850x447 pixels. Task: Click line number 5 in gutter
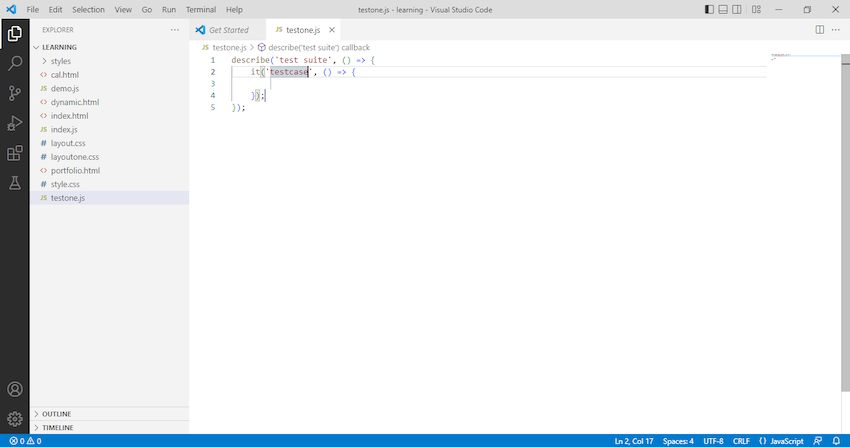[212, 107]
